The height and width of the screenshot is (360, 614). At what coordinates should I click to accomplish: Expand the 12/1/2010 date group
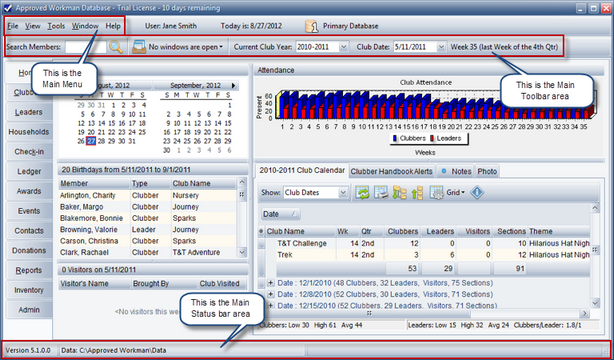[270, 283]
